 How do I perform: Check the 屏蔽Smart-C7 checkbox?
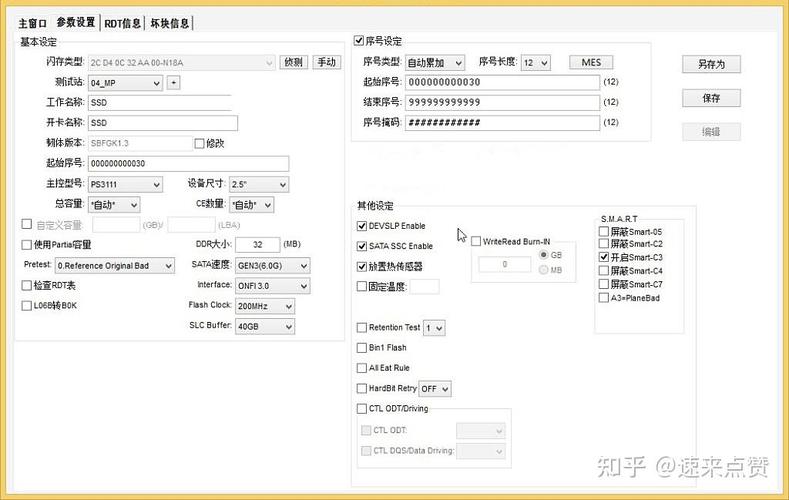604,284
